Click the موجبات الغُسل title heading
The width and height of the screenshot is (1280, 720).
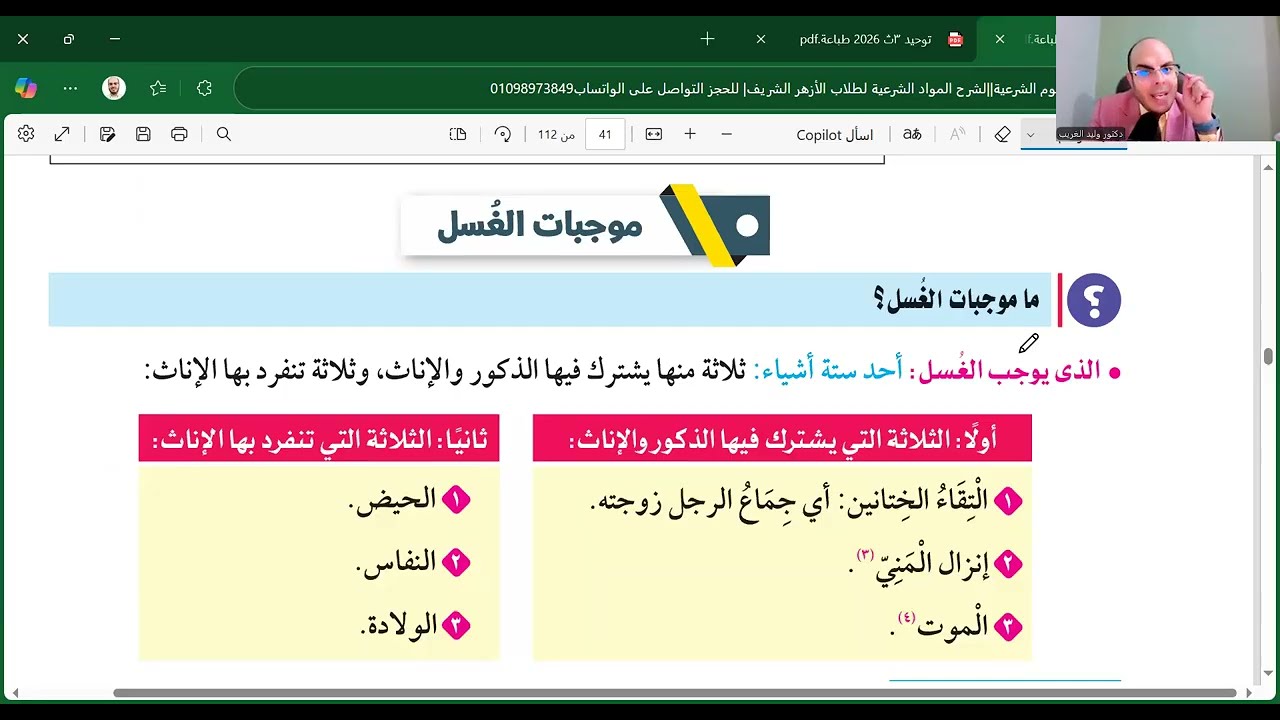[x=539, y=225]
